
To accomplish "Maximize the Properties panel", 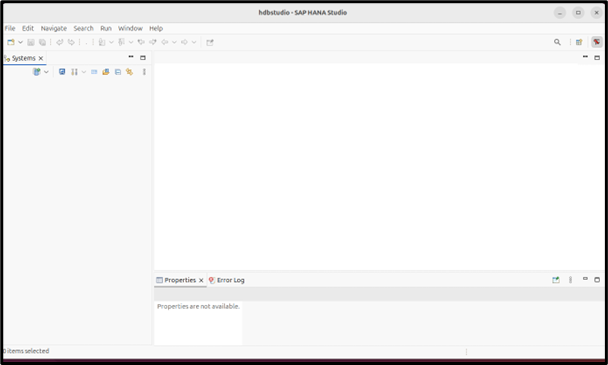I will click(x=597, y=279).
